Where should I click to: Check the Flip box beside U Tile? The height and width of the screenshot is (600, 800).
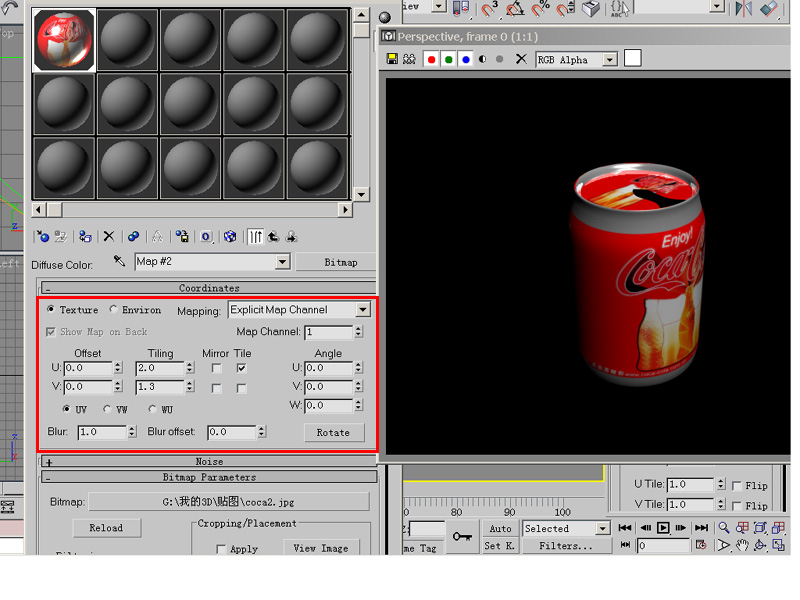(x=737, y=485)
